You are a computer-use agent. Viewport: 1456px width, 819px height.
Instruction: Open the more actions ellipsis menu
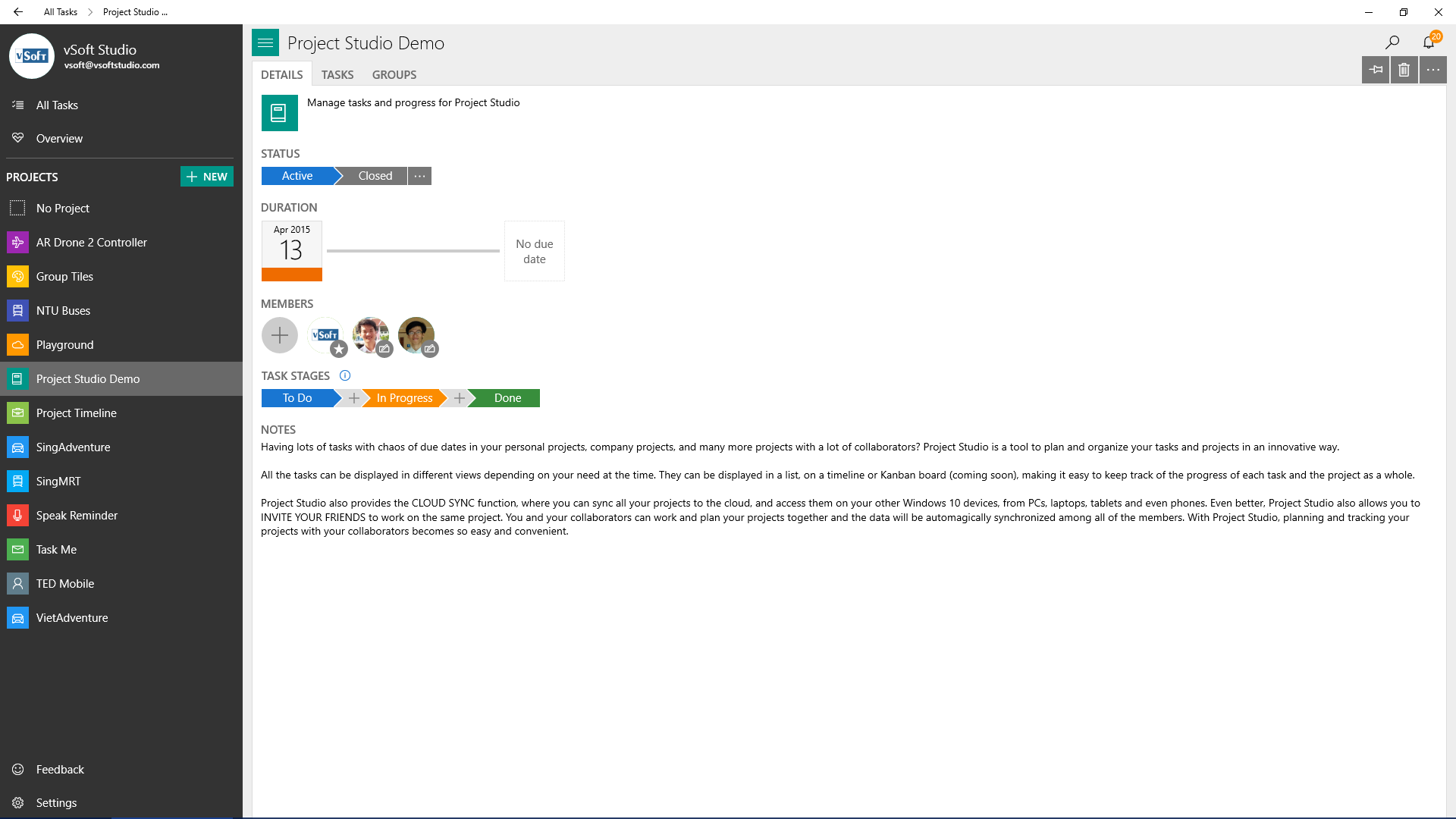(x=1432, y=70)
